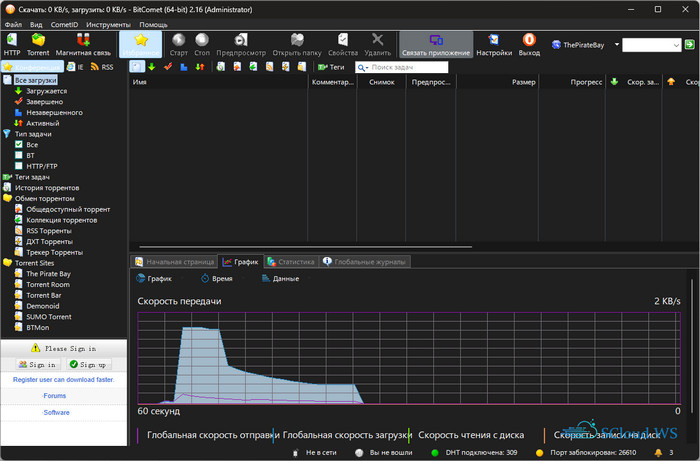Sort by the Прогресс column header
700x461 pixels.
tap(572, 82)
